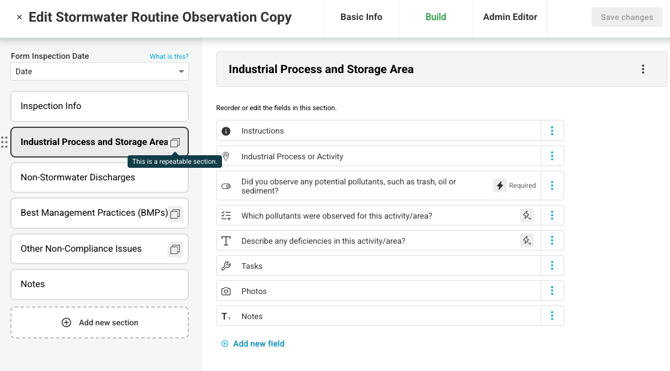Open Photos field options menu
Viewport: 670px width, 371px height.
coord(552,291)
